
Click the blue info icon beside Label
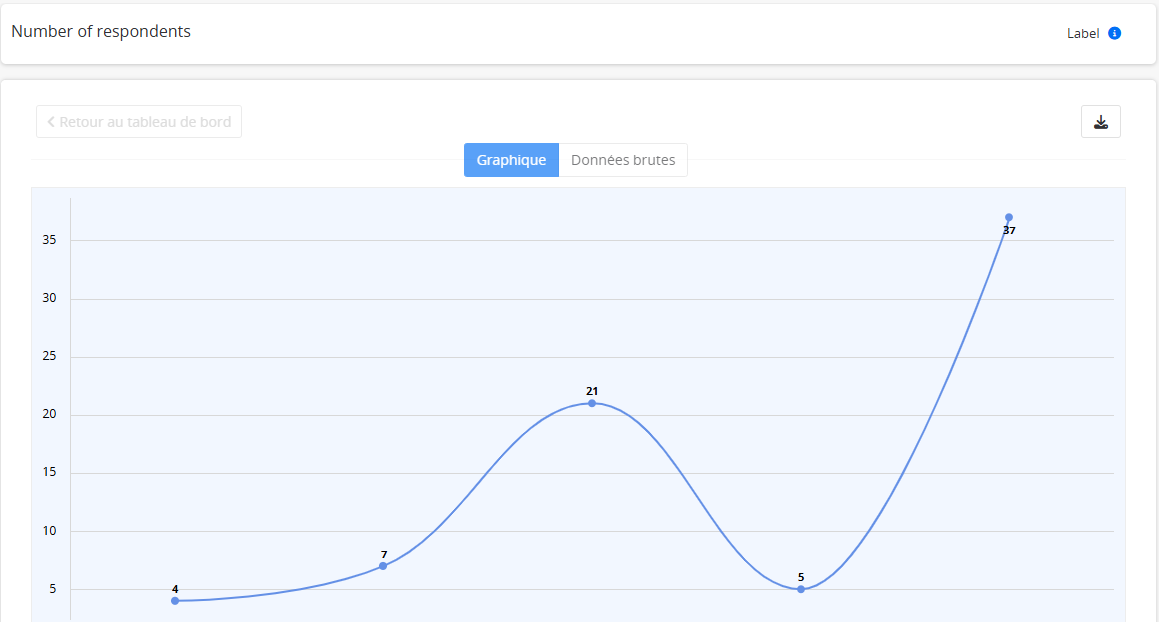(1115, 33)
